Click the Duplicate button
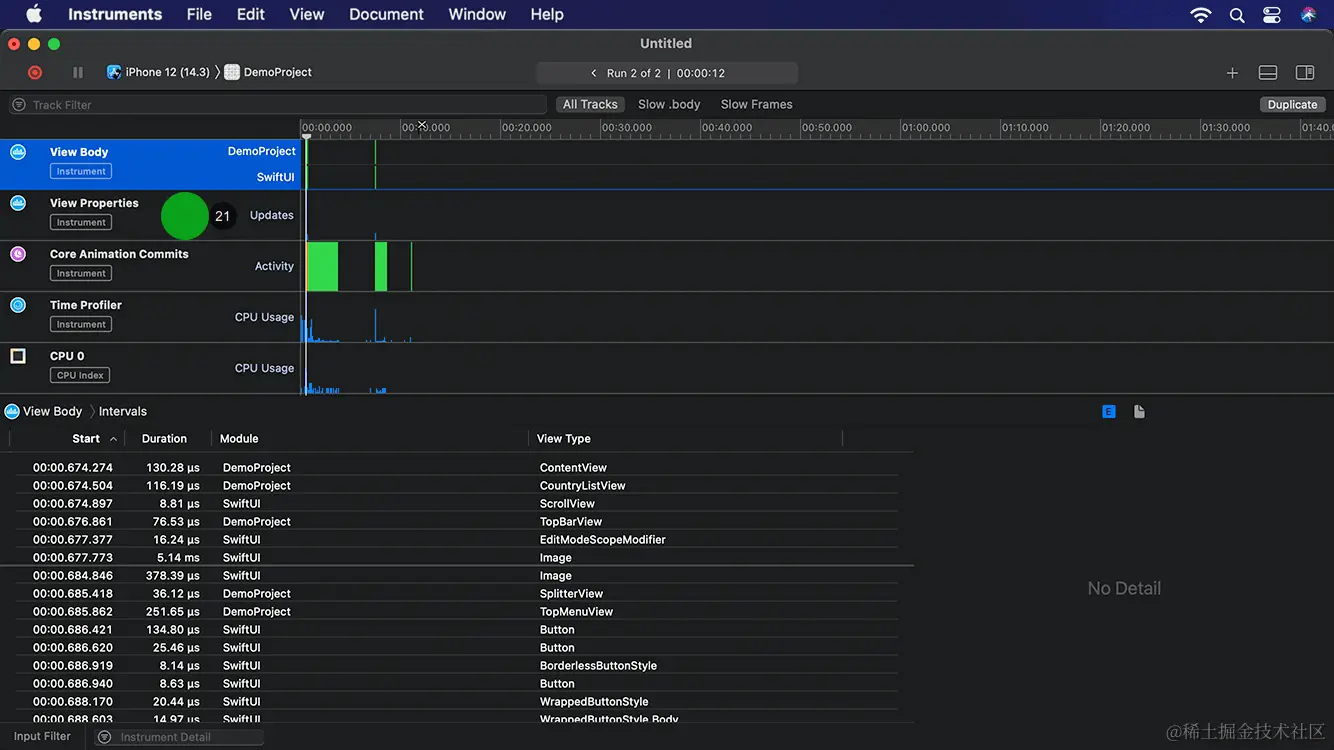Viewport: 1334px width, 750px height. [x=1293, y=104]
